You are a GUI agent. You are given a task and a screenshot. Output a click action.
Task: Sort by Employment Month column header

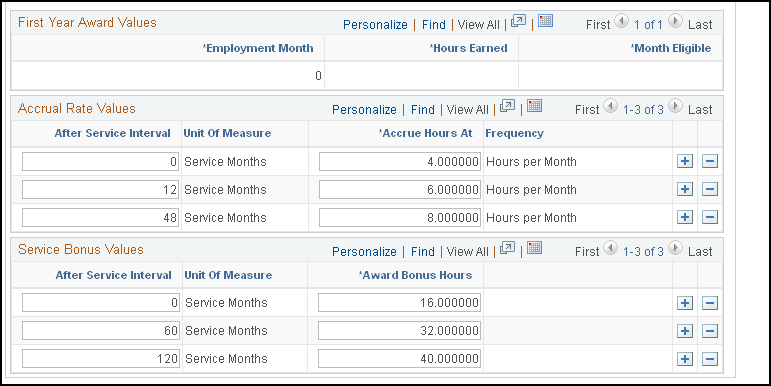[x=258, y=48]
